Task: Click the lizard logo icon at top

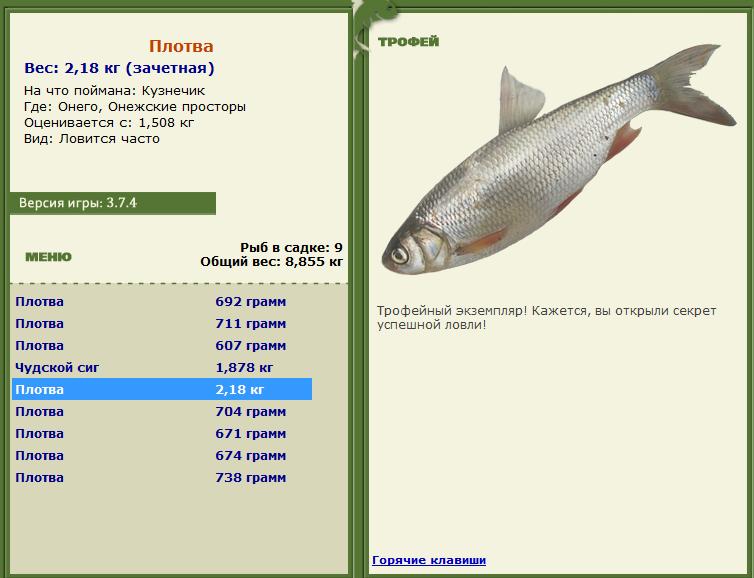Action: [375, 27]
